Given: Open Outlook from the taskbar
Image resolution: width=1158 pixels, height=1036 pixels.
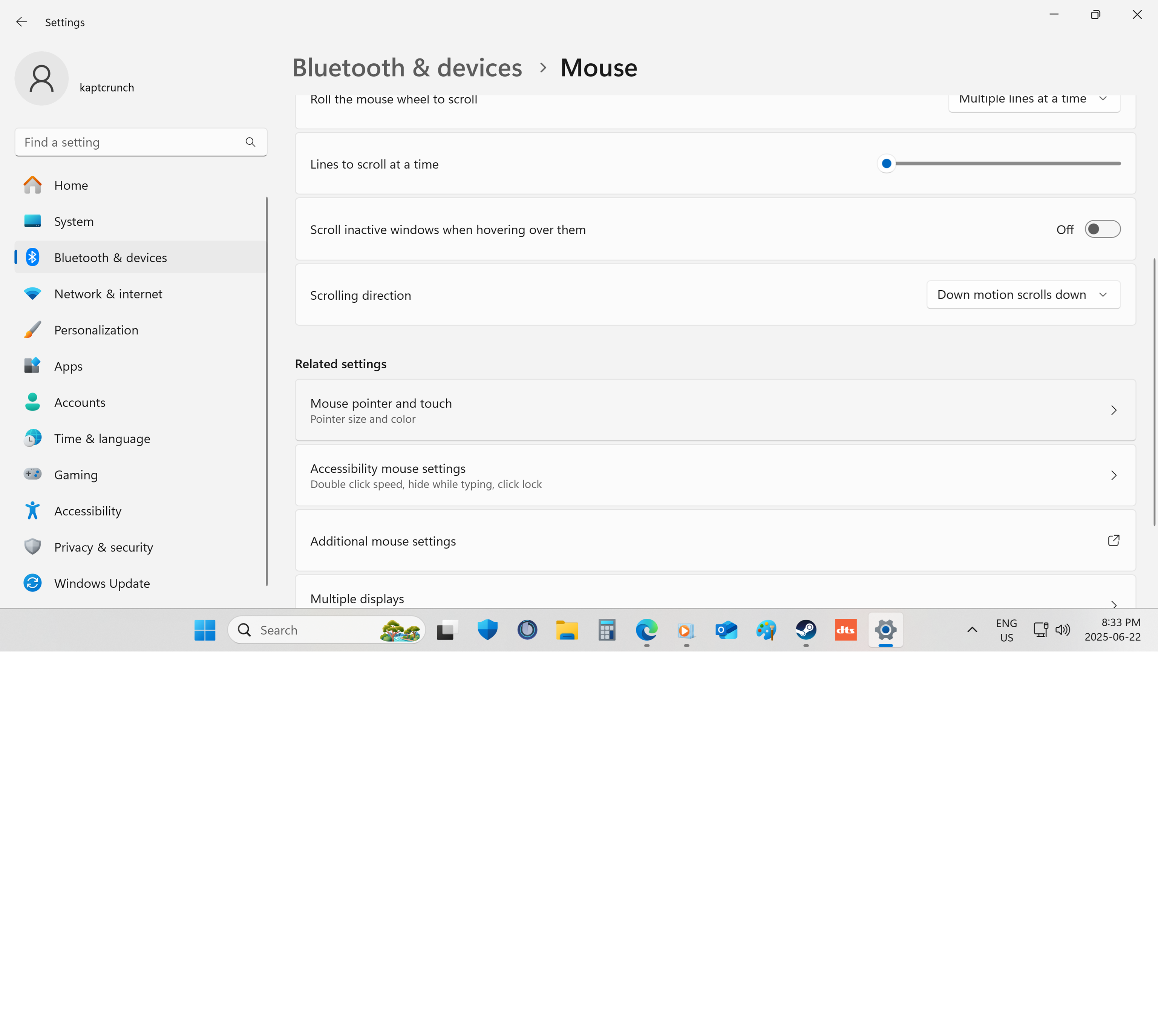Looking at the screenshot, I should (726, 630).
